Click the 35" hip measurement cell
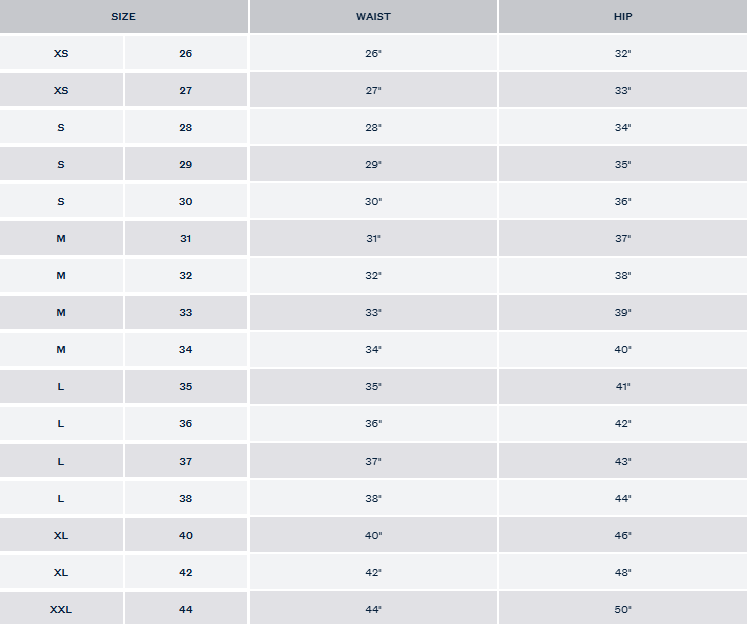747x624 pixels. tap(622, 164)
